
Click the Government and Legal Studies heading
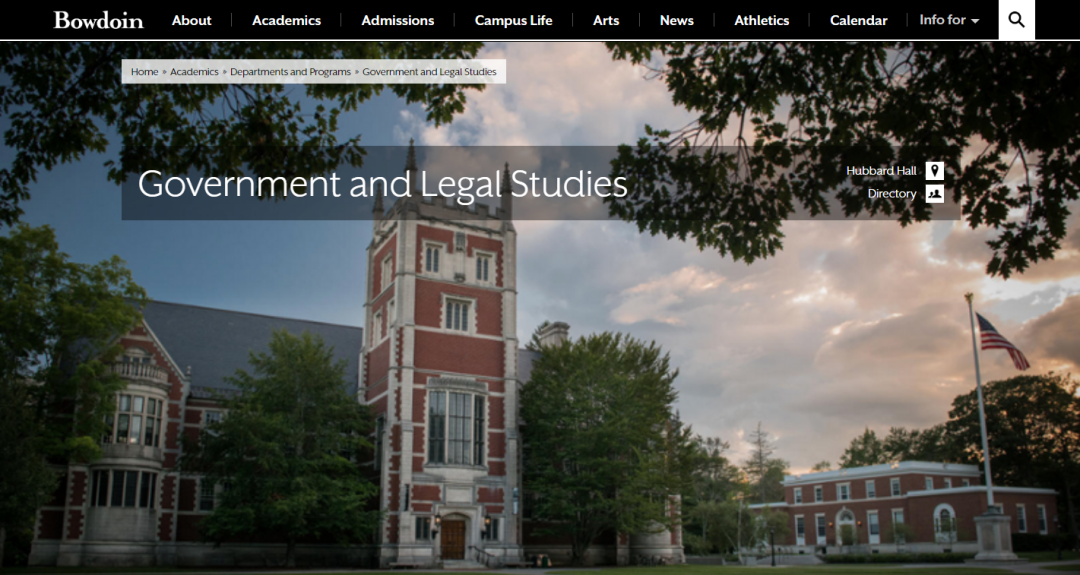(x=382, y=185)
